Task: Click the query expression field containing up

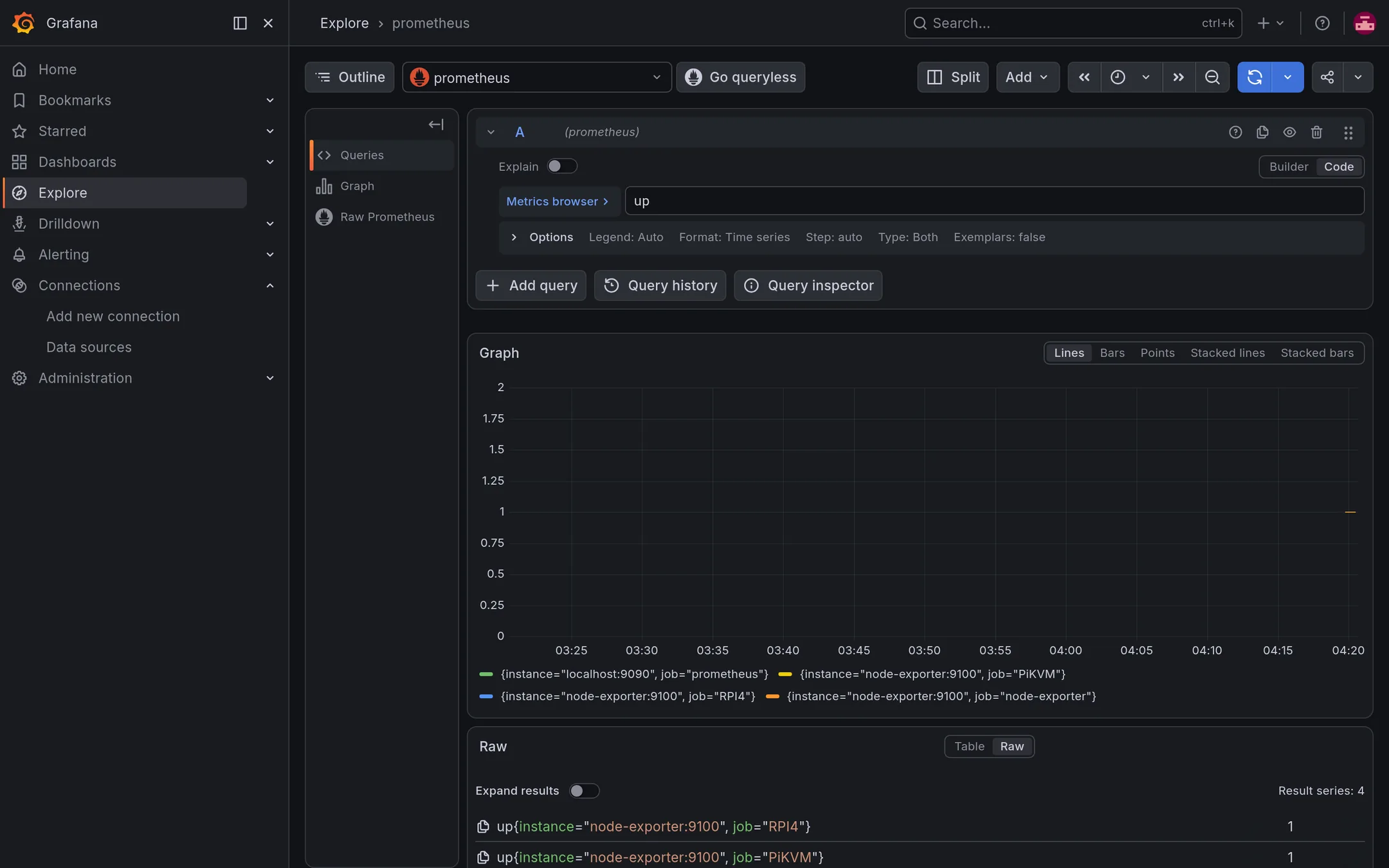Action: pos(994,201)
